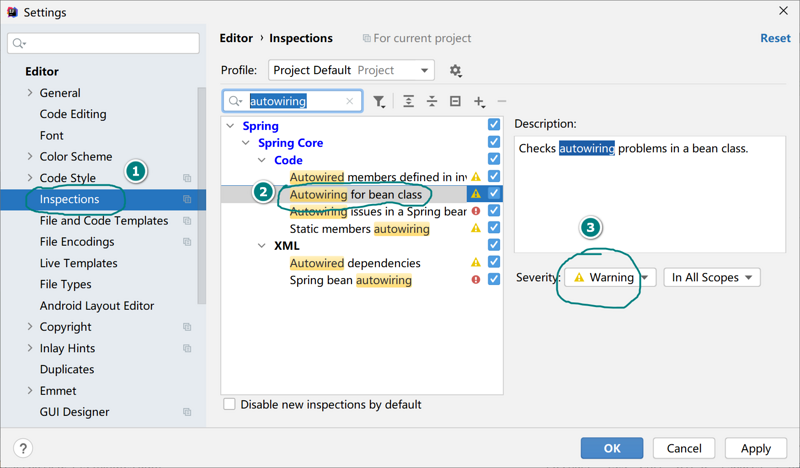800x468 pixels.
Task: Toggle the Code group checkbox
Action: pos(494,159)
